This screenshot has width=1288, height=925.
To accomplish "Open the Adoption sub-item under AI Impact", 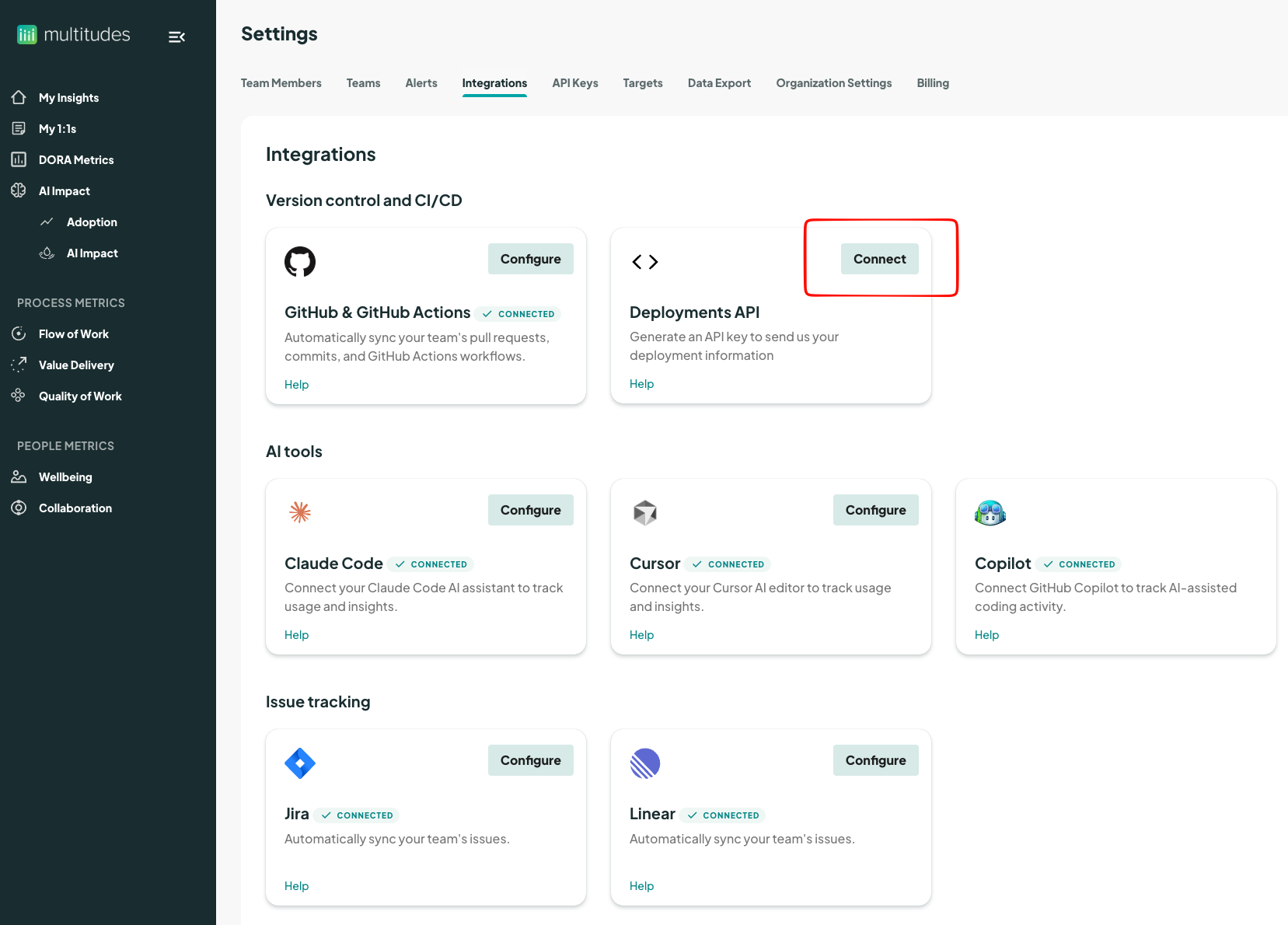I will tap(92, 222).
